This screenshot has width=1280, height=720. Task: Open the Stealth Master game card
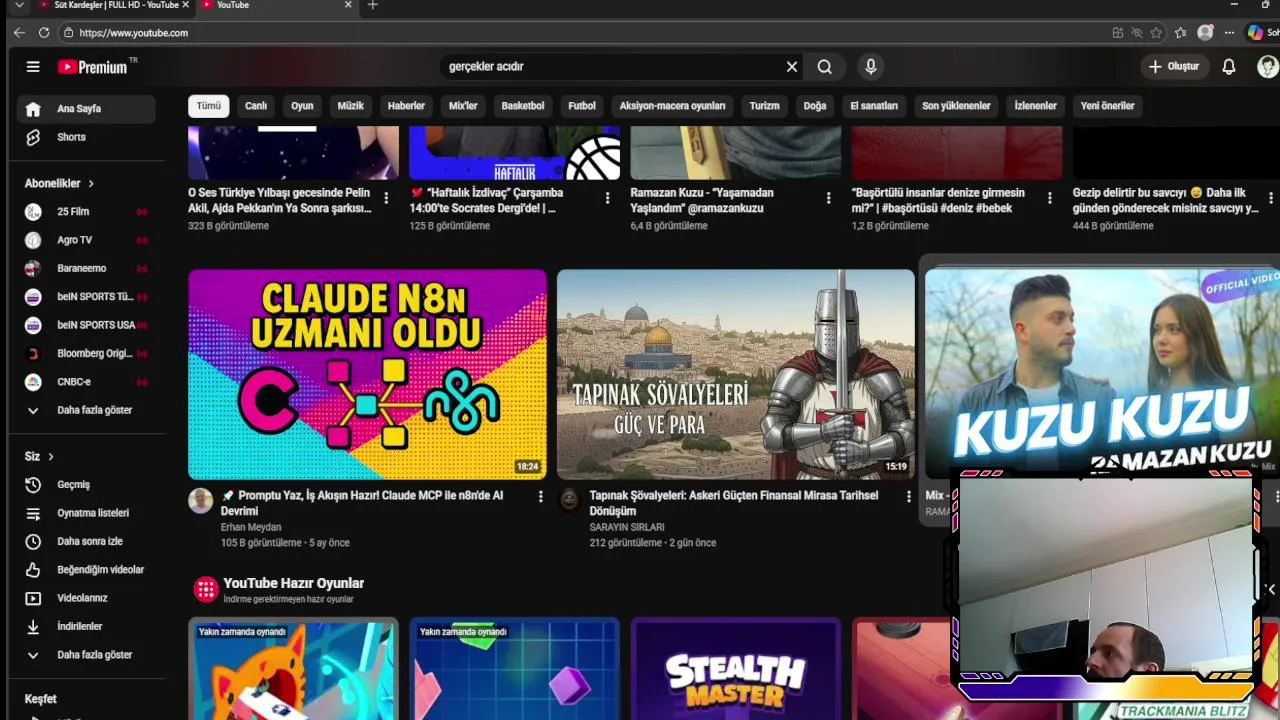tap(735, 669)
